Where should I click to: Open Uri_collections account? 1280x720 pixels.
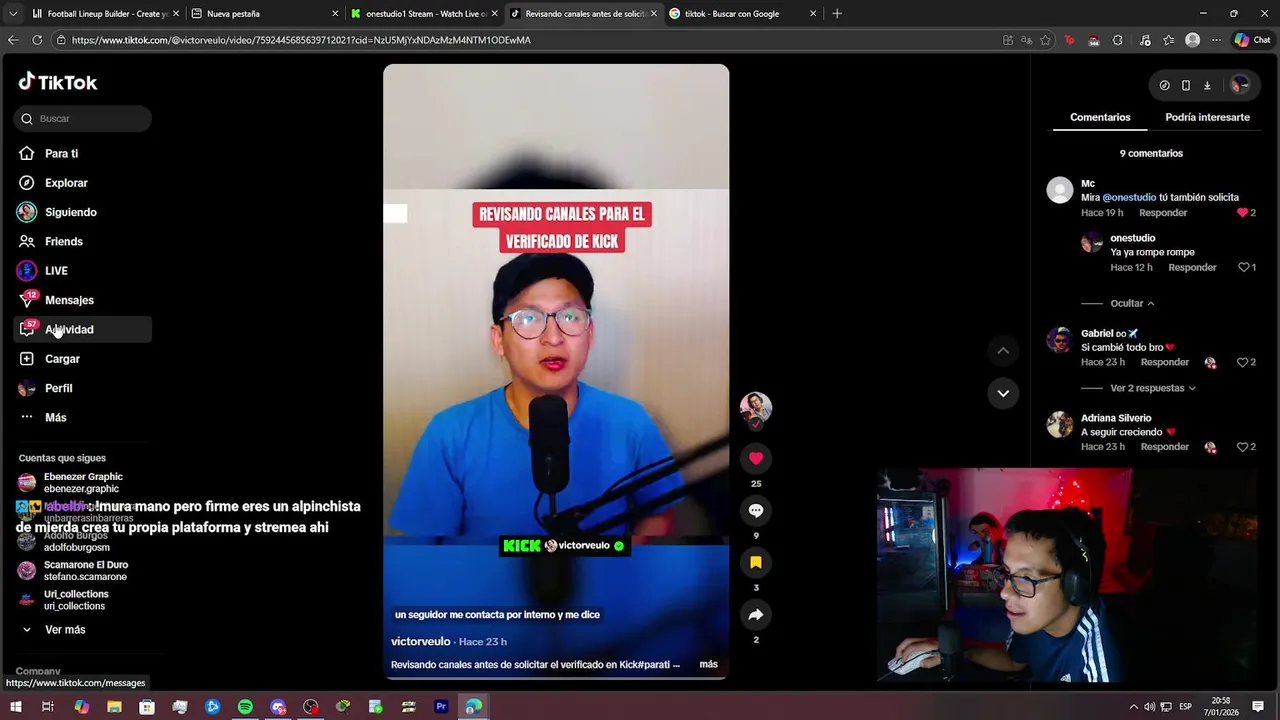point(83,600)
